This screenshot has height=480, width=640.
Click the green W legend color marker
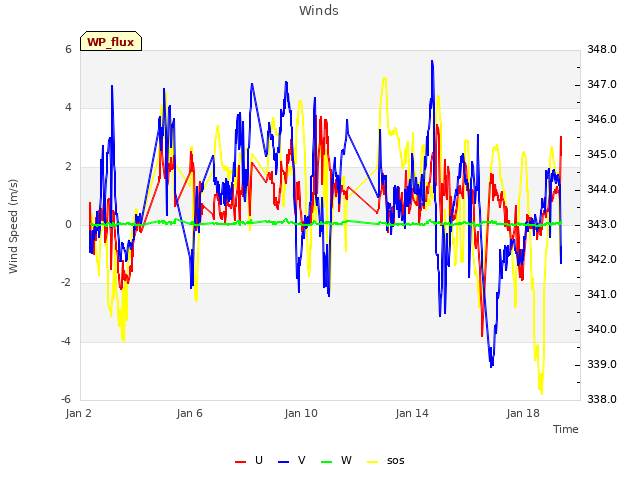(327, 462)
